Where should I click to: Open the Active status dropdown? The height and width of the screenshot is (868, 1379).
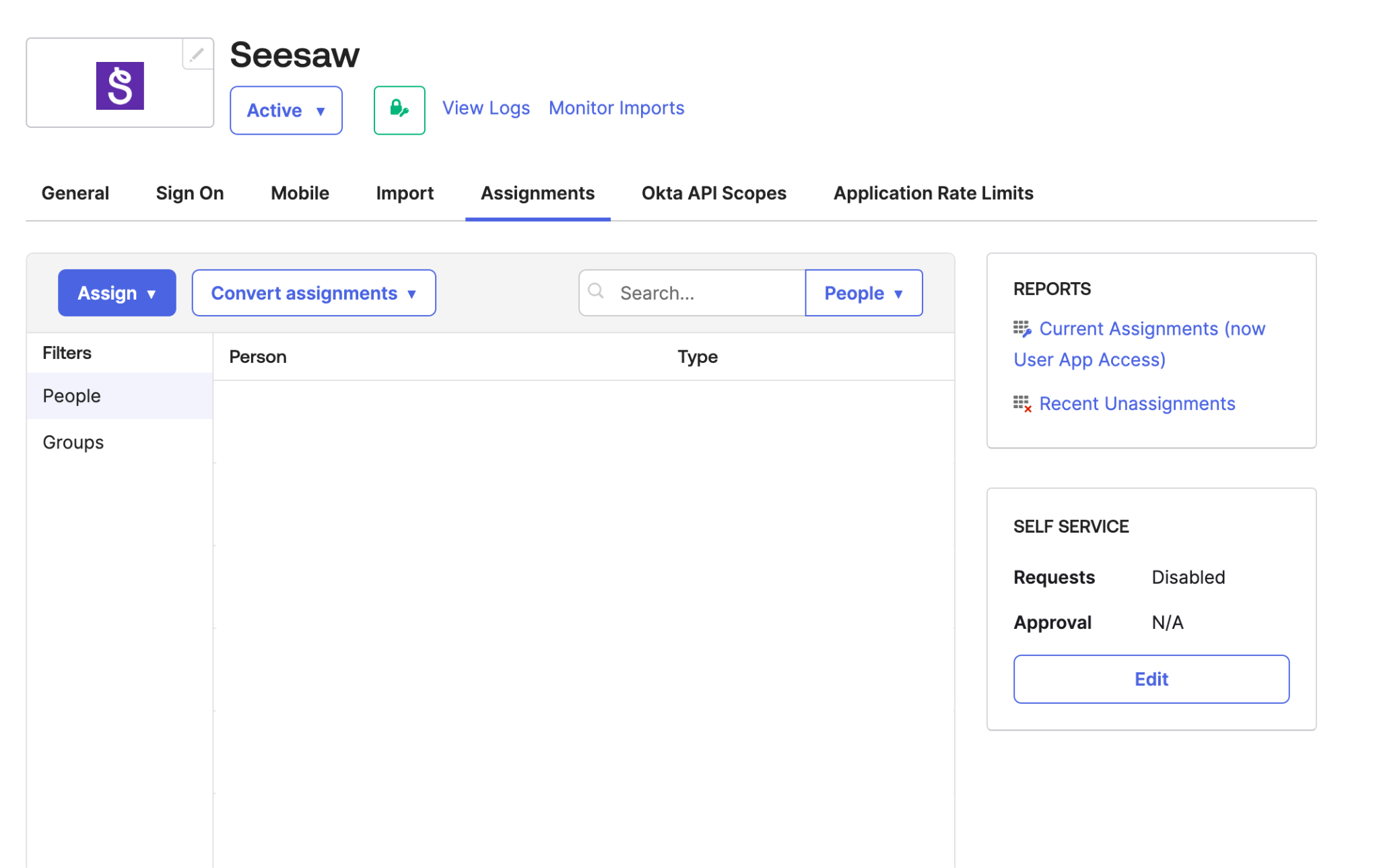pos(286,110)
